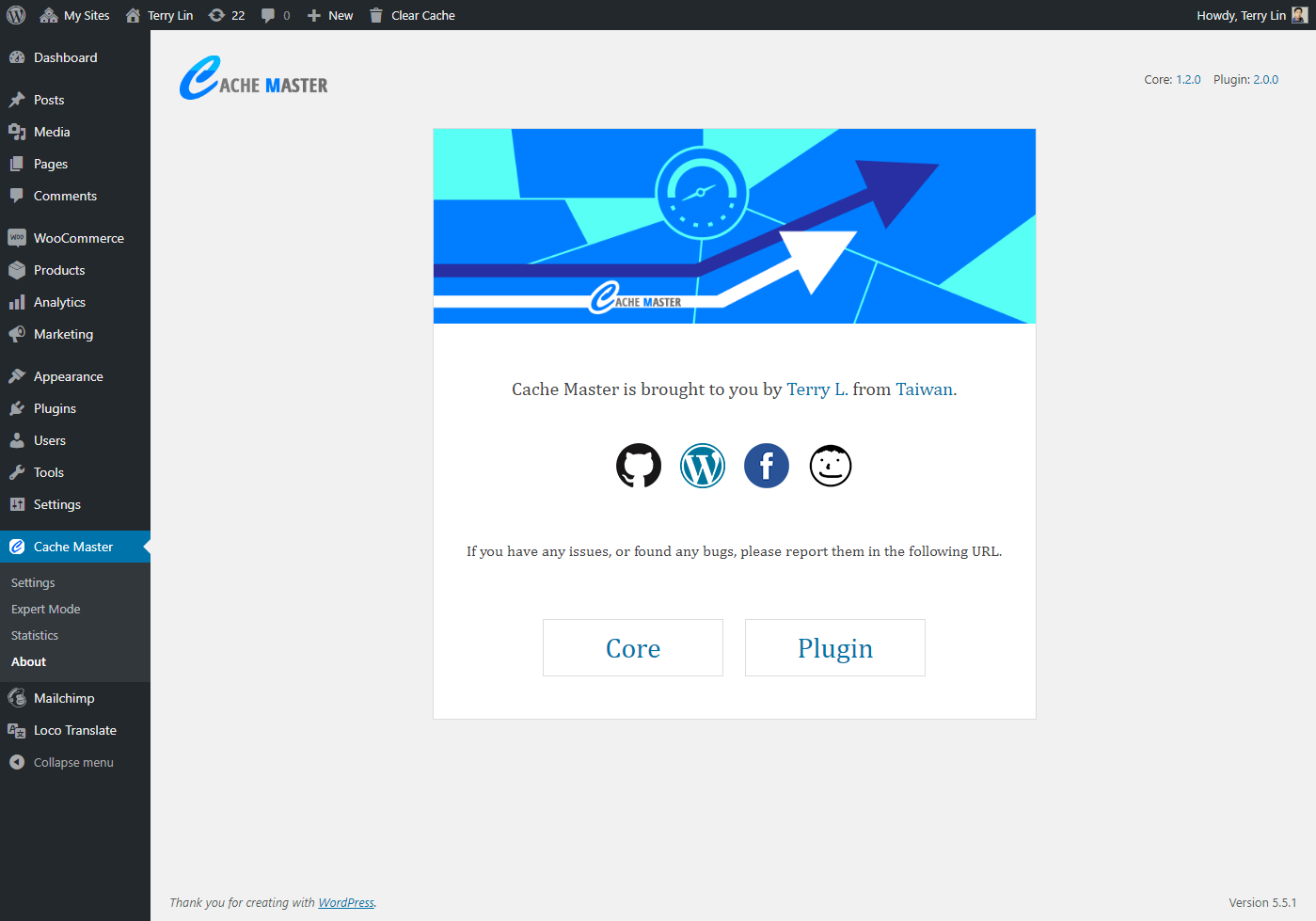Click the WordPress logo in admin bar
1316x921 pixels.
(16, 15)
